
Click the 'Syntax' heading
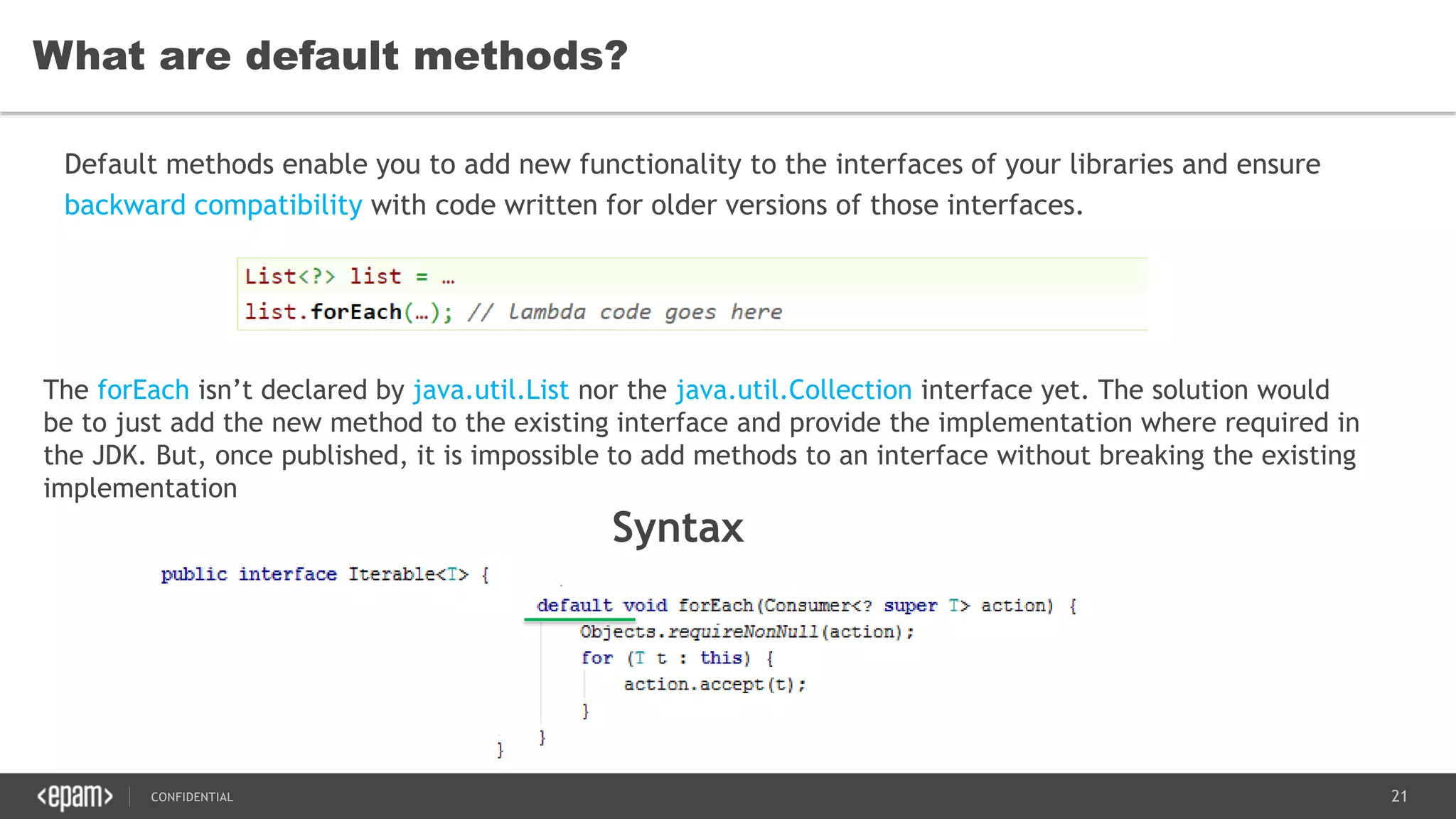coord(678,528)
